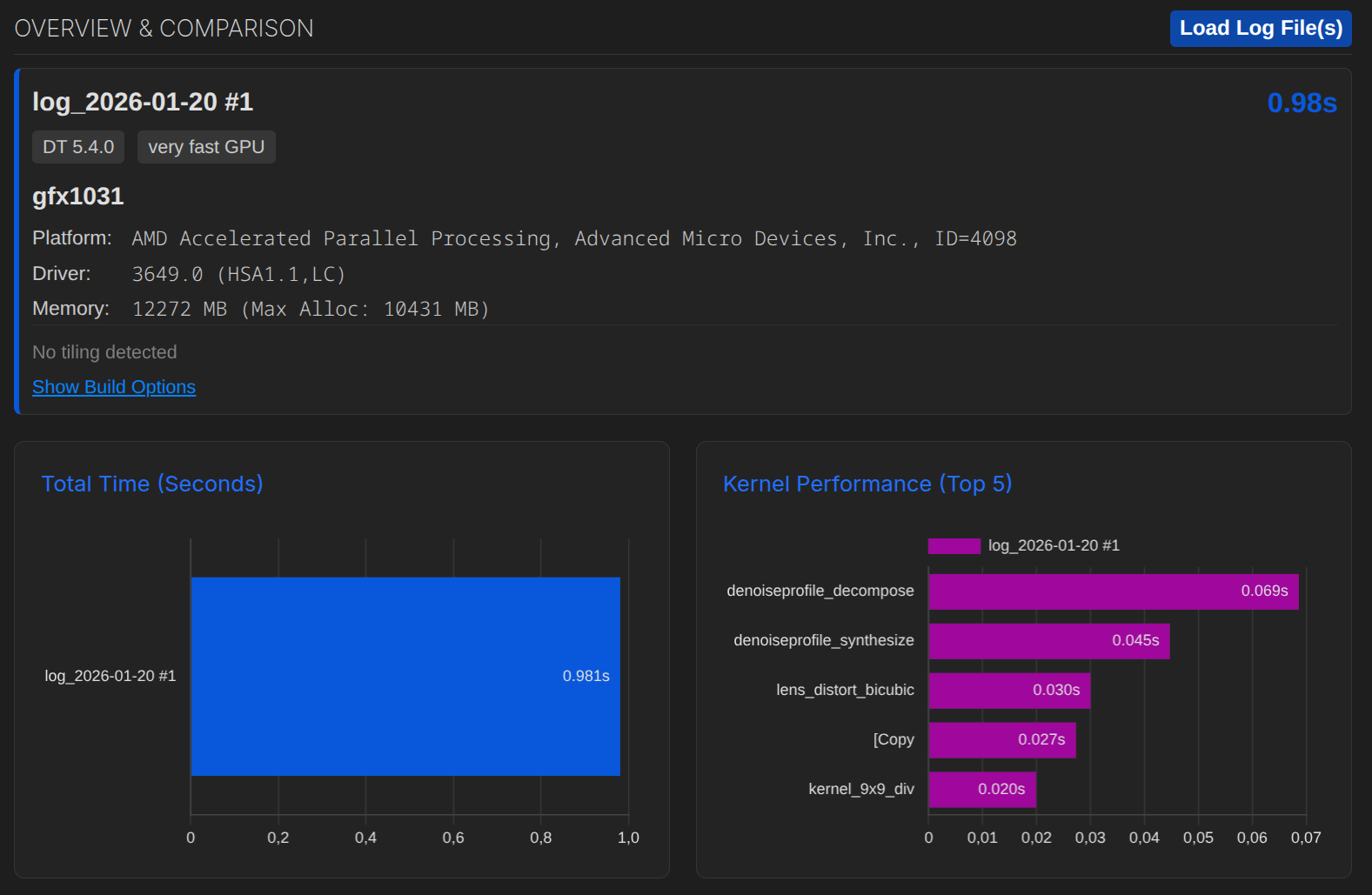1372x895 pixels.
Task: Toggle the log_2026-01-20 #1 legend label
Action: (1054, 546)
